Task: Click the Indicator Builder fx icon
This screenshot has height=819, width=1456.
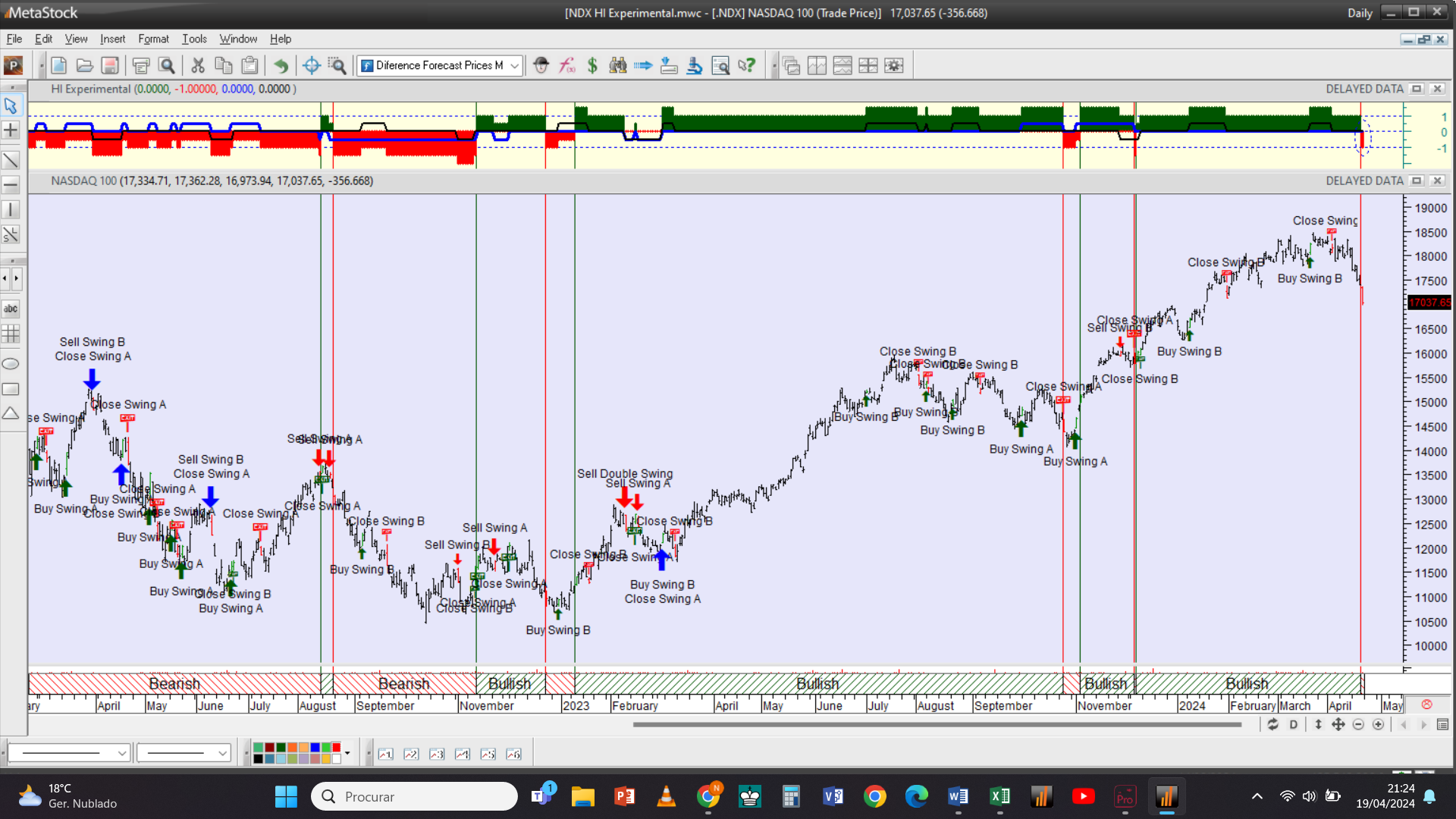Action: click(566, 66)
